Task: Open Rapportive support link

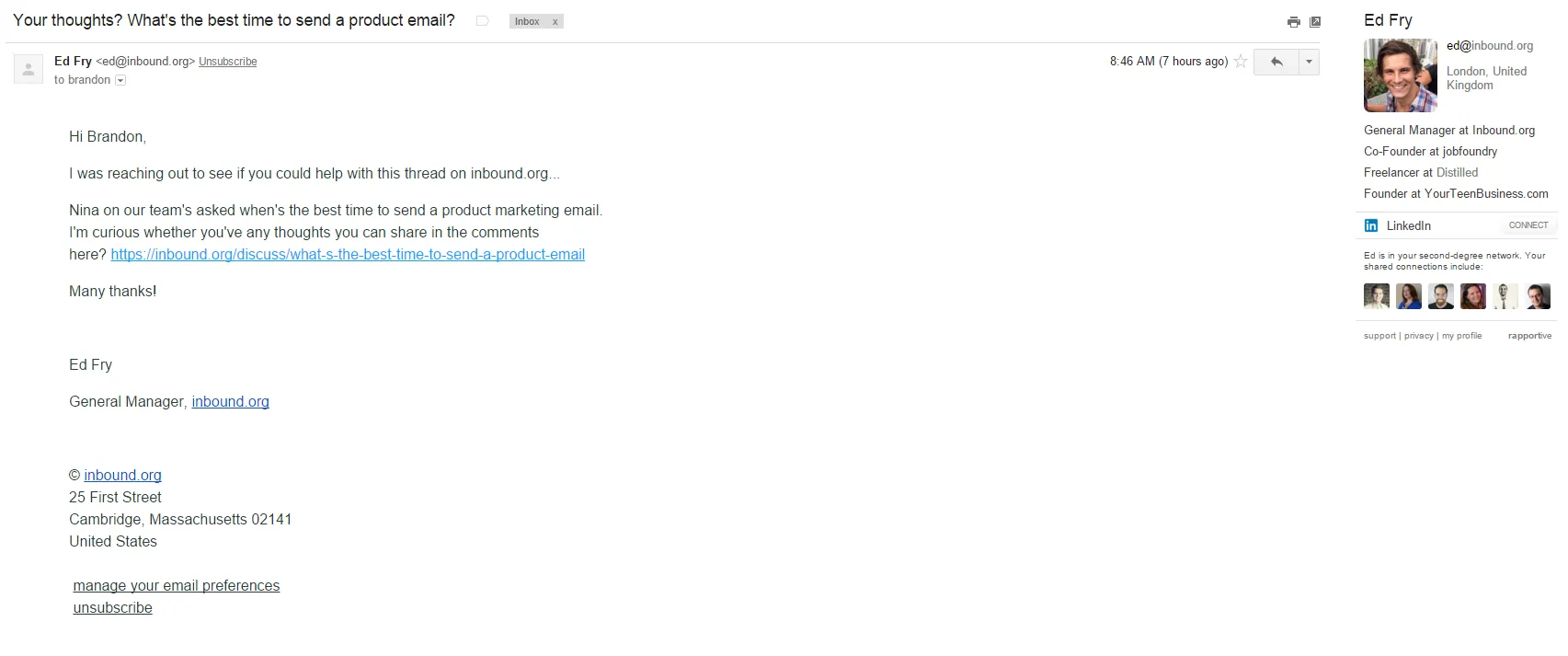Action: (1379, 336)
